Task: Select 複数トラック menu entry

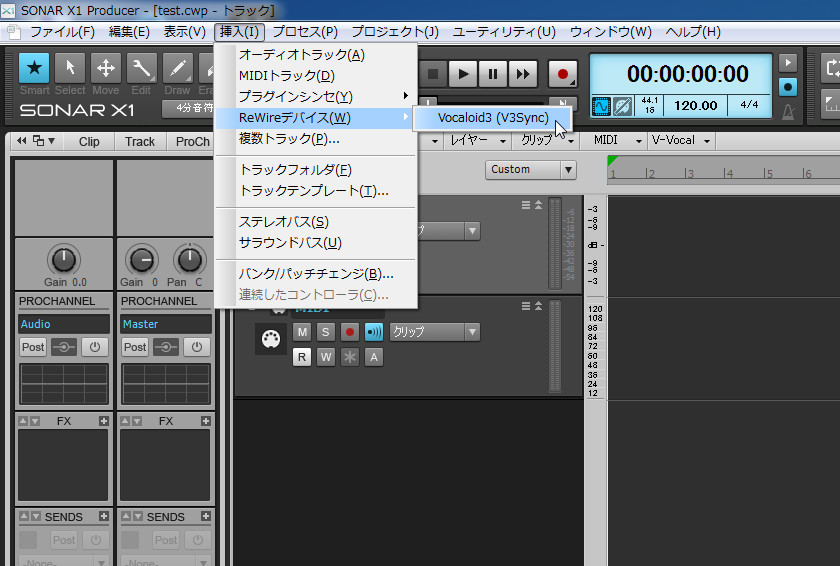Action: (316, 139)
